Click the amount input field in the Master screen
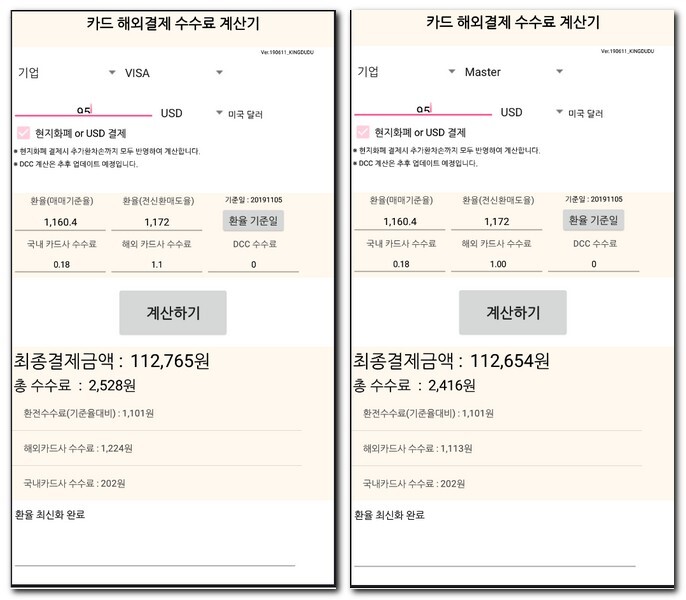686x600 pixels. point(423,109)
